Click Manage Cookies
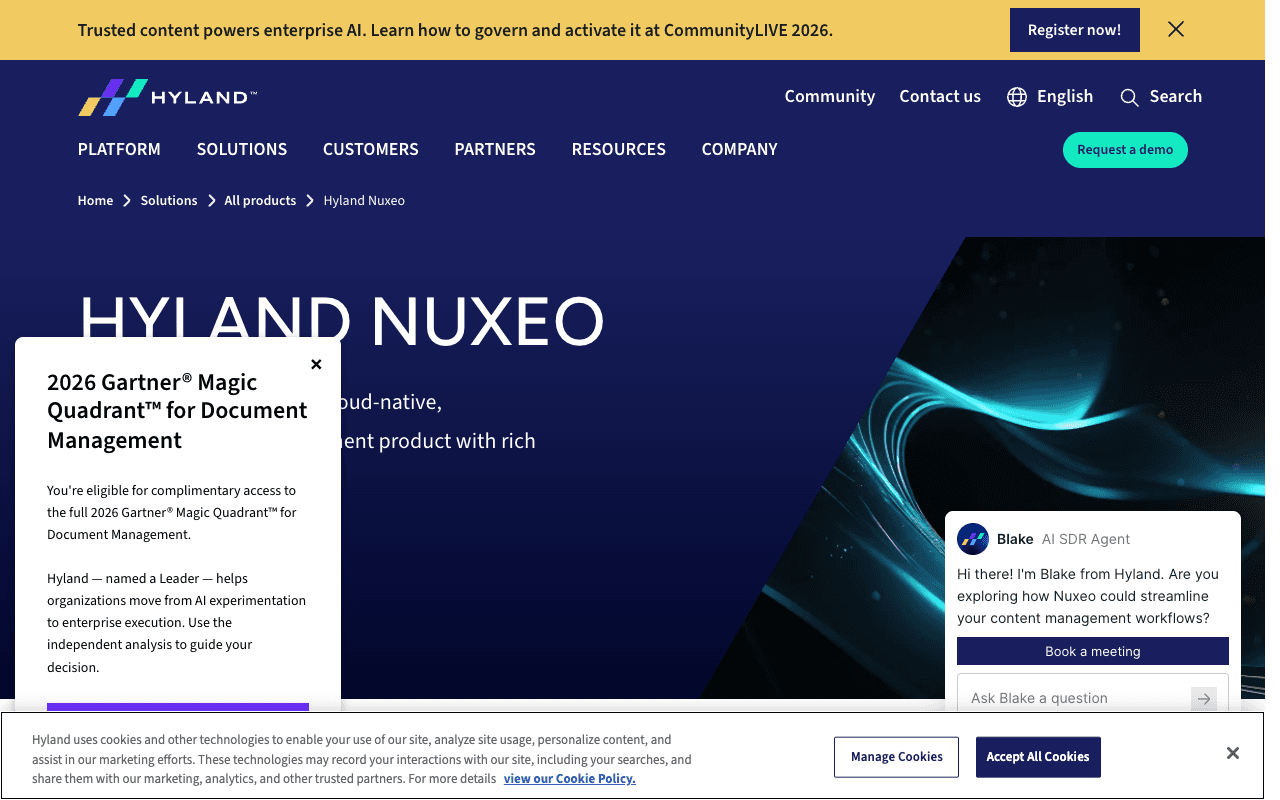Screen dimensions: 1280x800 [x=897, y=757]
